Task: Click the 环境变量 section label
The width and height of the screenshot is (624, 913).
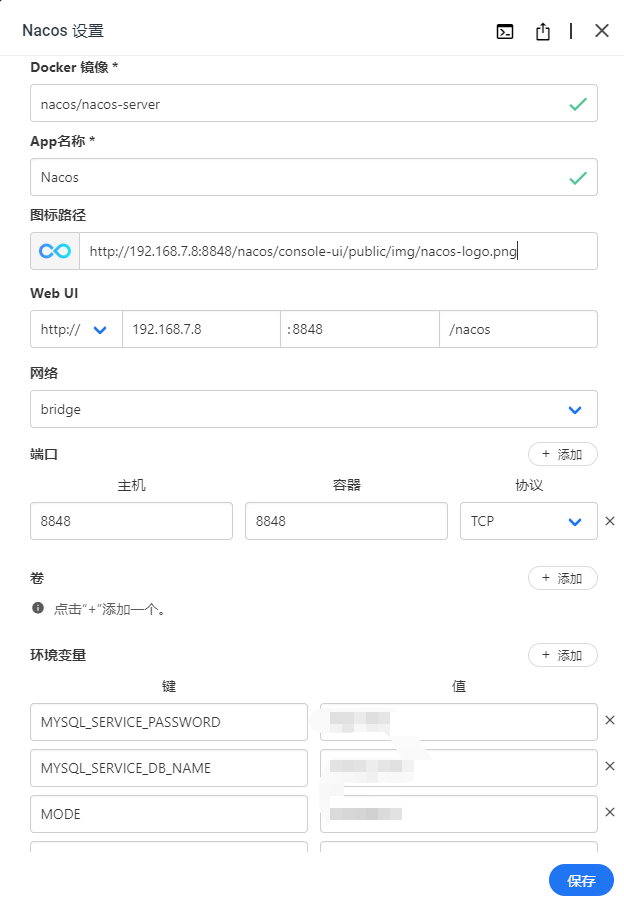Action: pyautogui.click(x=58, y=655)
